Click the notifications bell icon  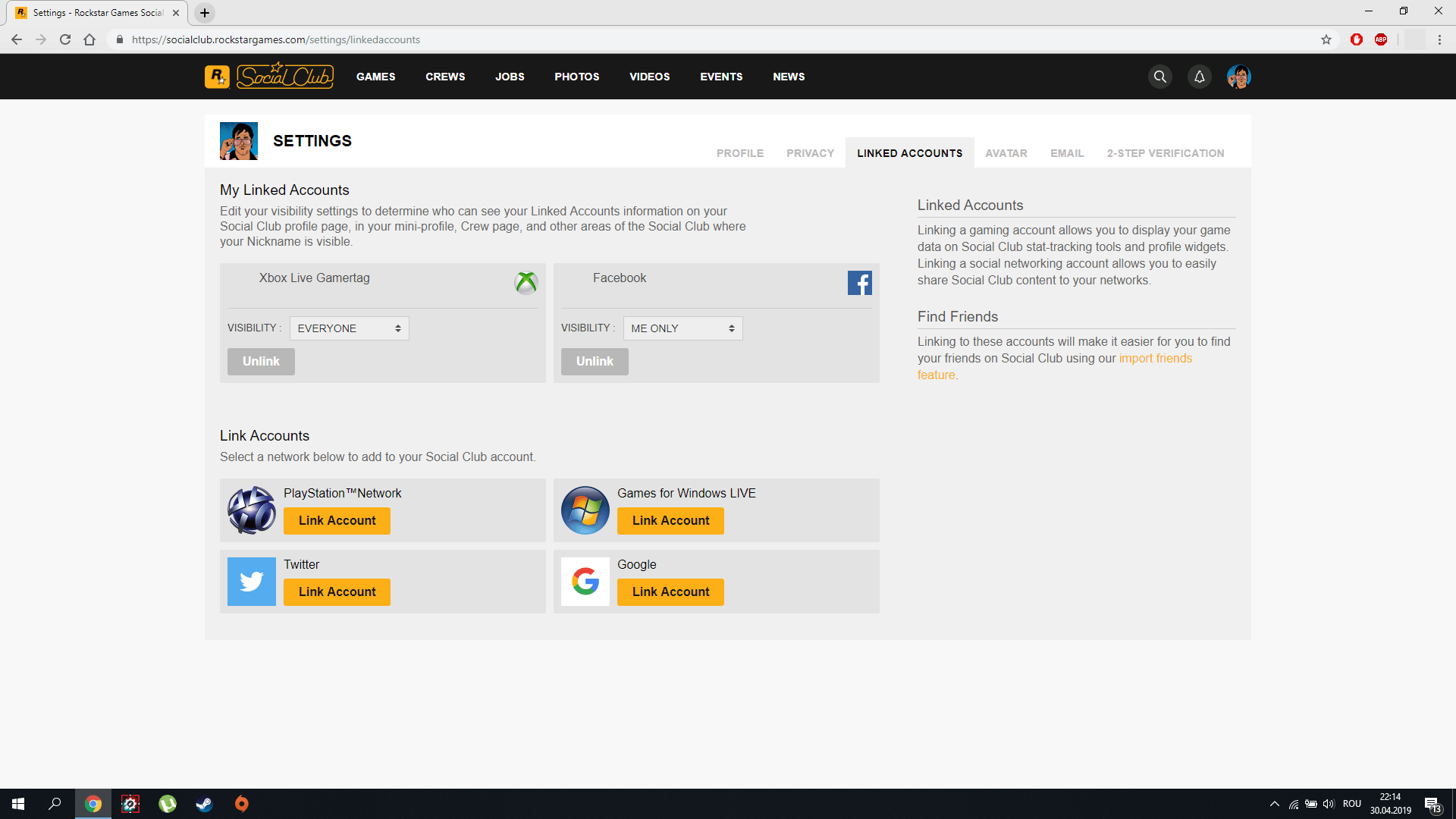click(x=1199, y=77)
